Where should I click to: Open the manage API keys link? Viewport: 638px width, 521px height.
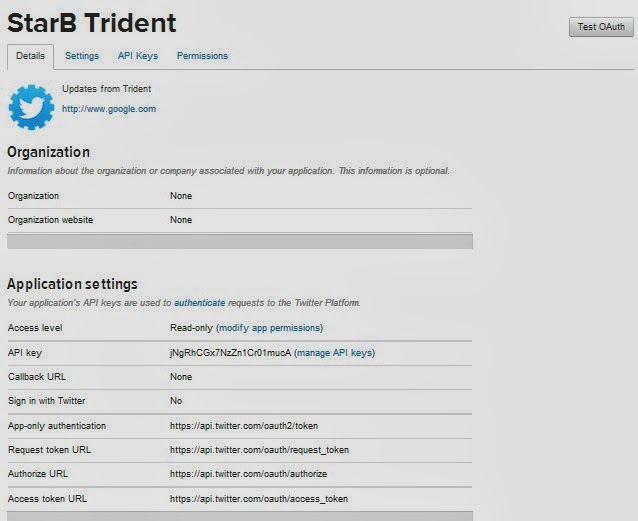click(x=336, y=352)
